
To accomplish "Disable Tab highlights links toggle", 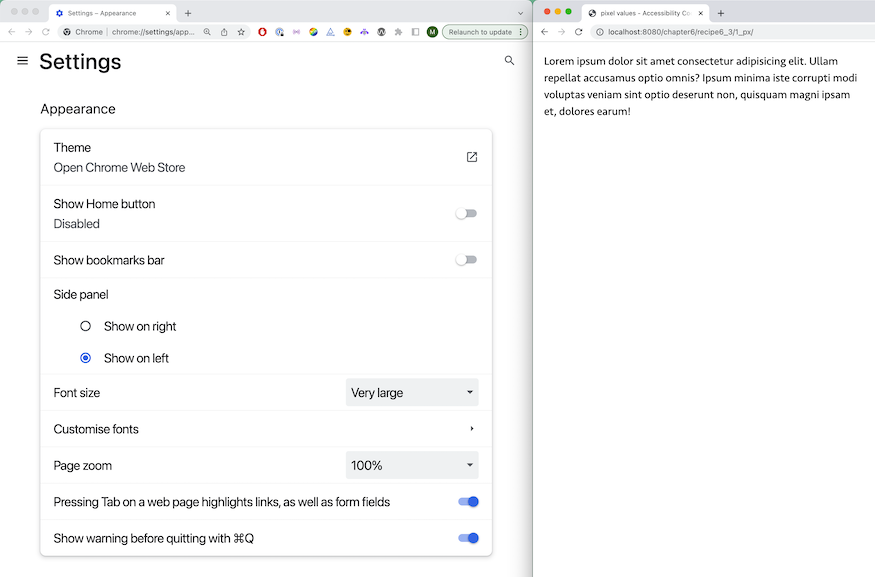I will tap(468, 502).
